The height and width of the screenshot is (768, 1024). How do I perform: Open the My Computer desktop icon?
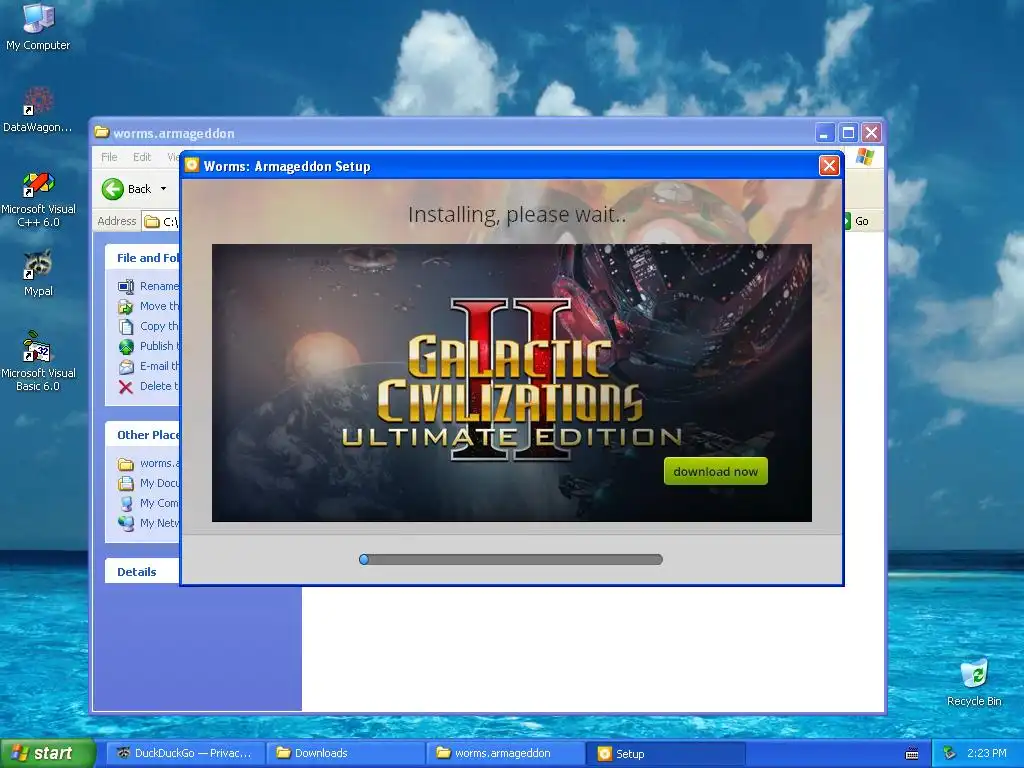[x=38, y=26]
